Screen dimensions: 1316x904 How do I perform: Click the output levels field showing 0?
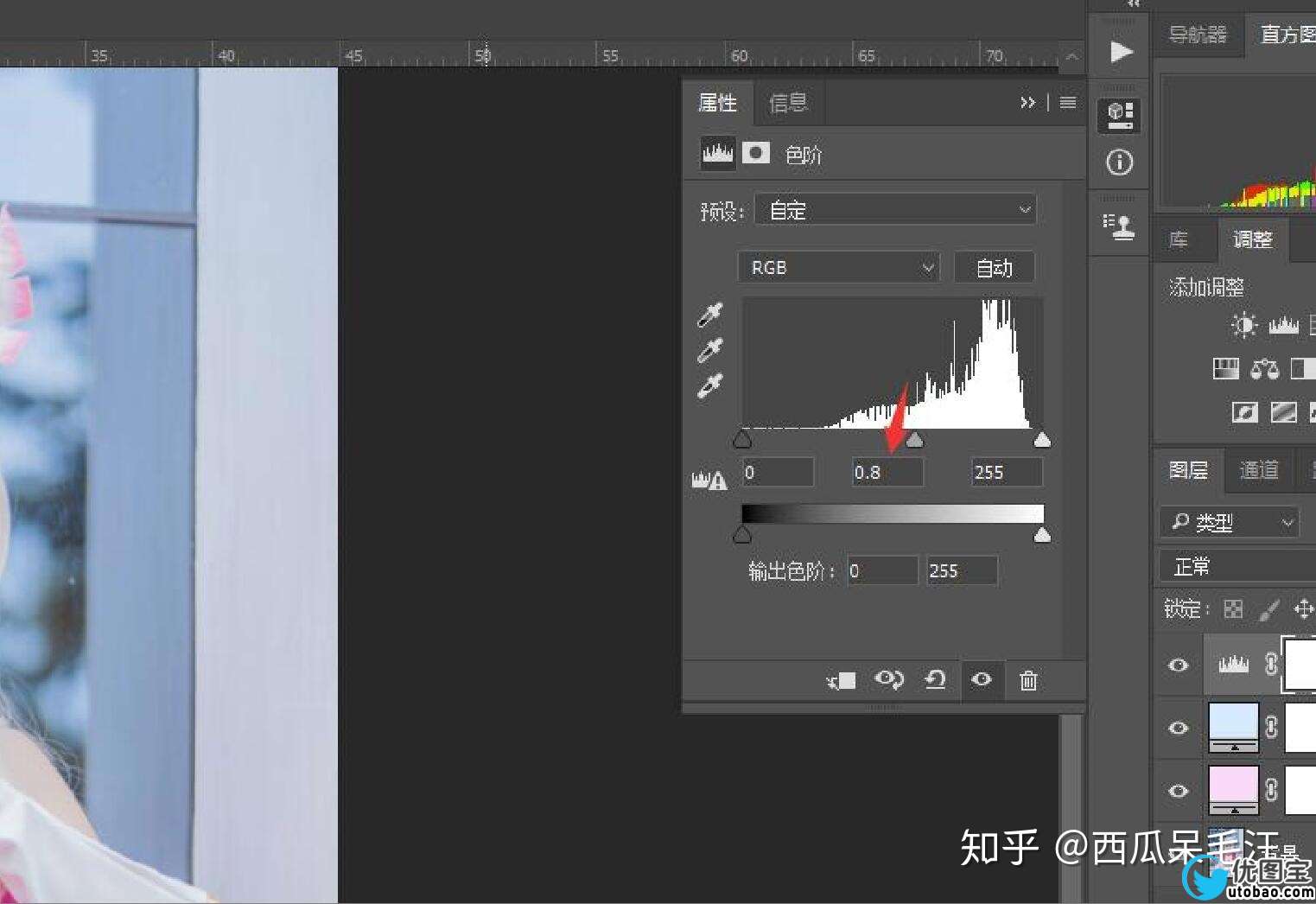pos(882,571)
